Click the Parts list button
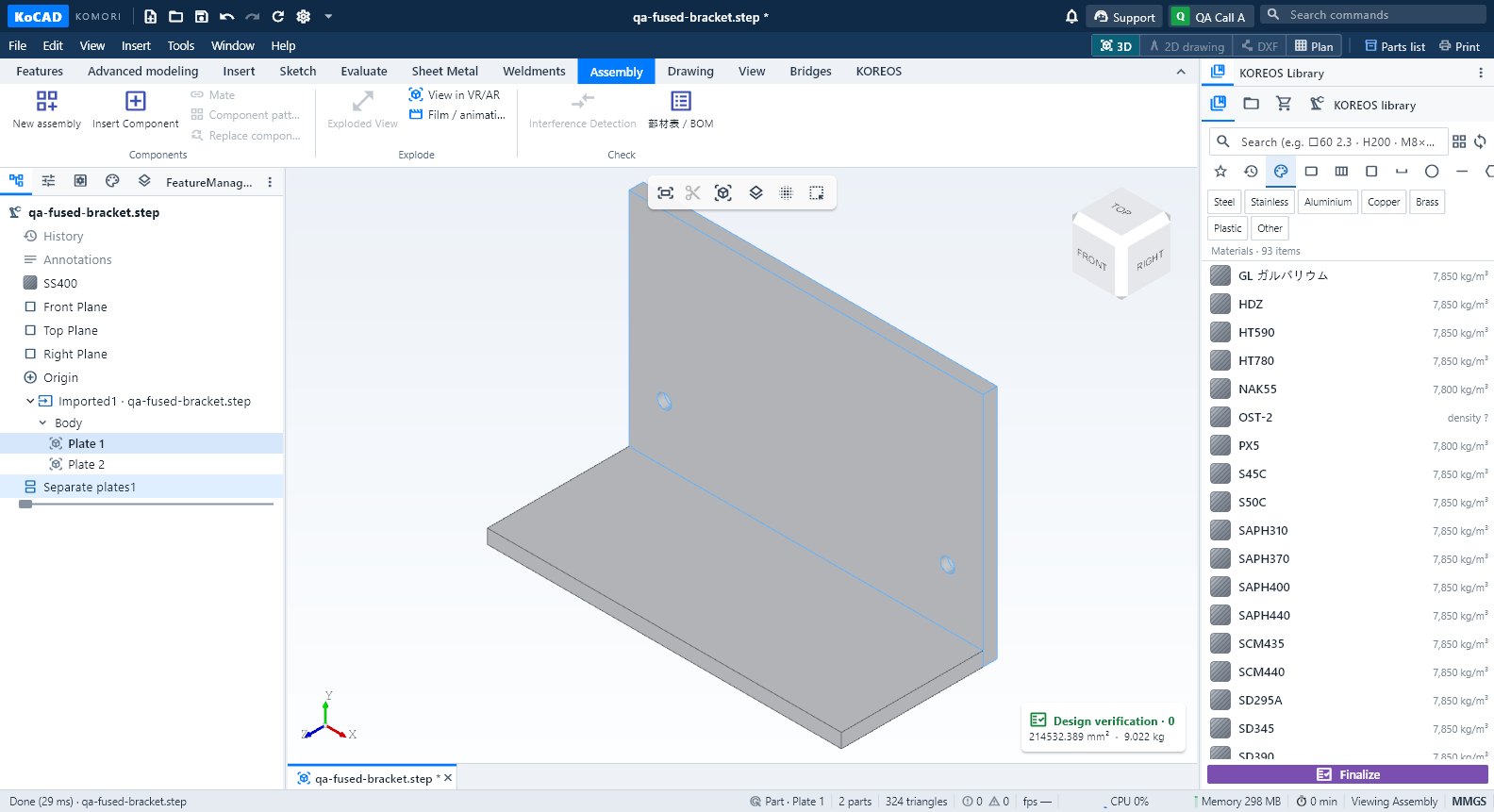 point(1395,45)
